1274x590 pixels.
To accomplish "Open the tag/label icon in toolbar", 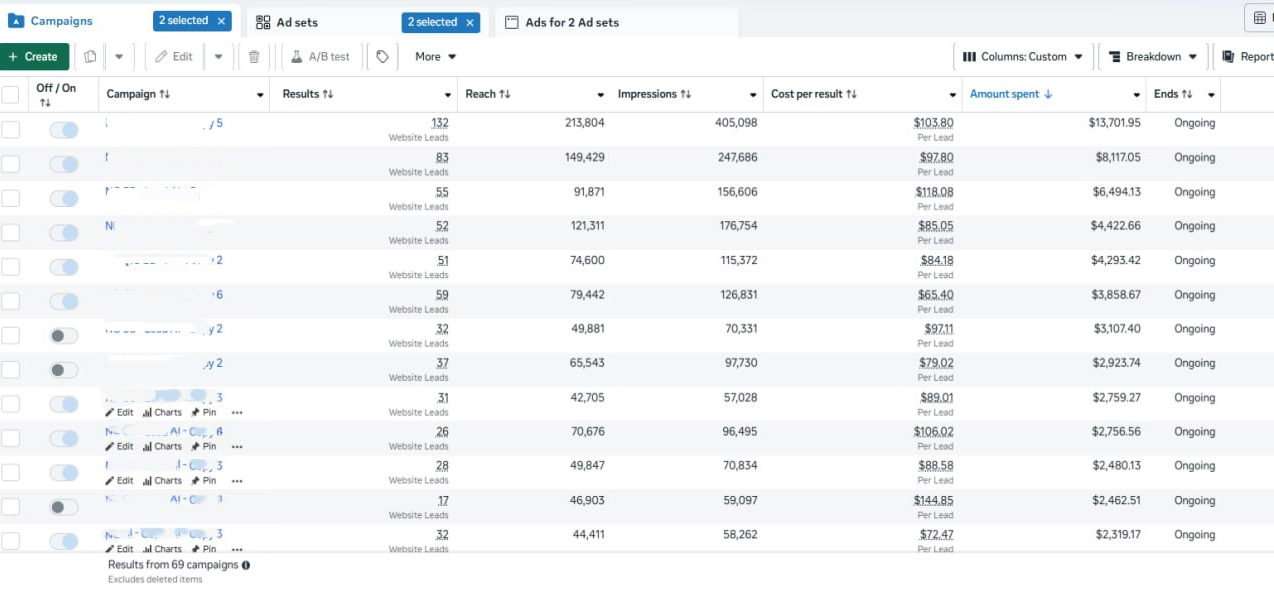I will coord(382,57).
